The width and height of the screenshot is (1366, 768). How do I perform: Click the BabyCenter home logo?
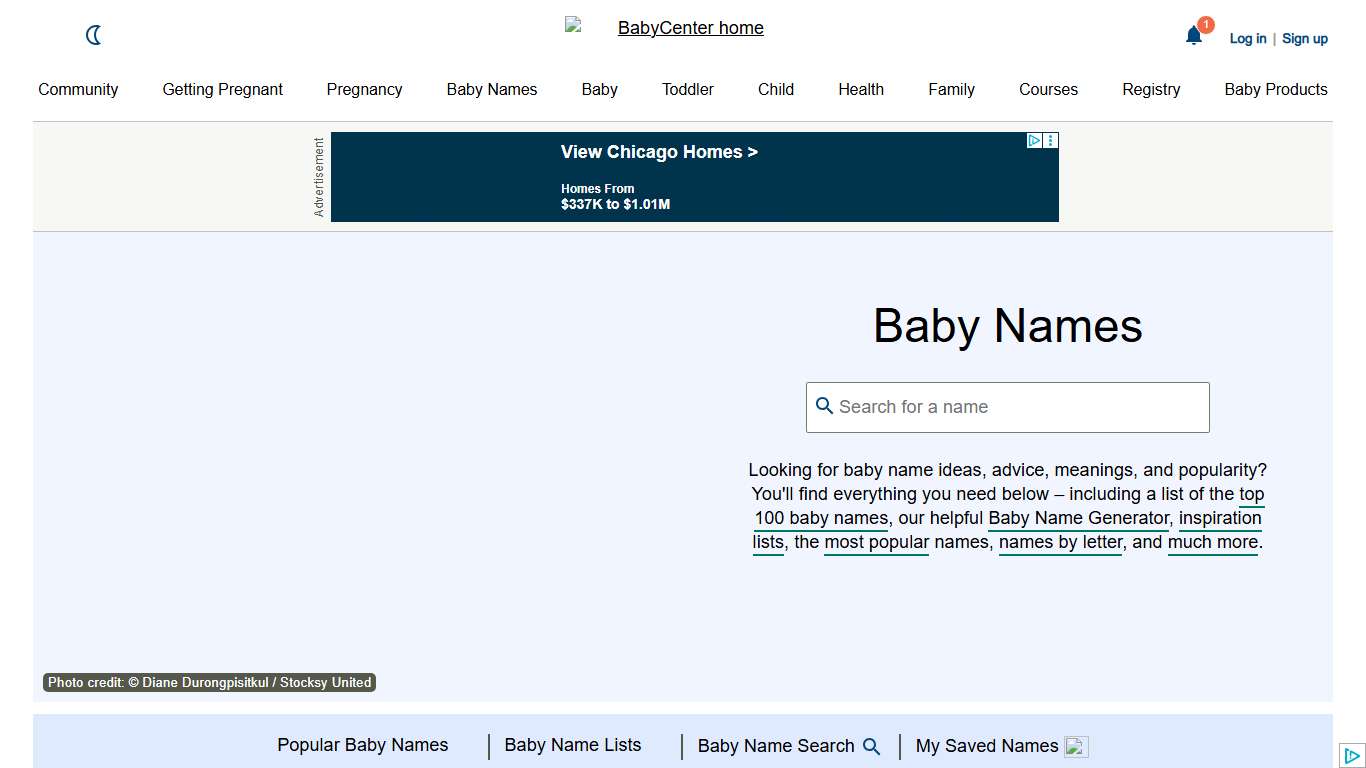(x=690, y=28)
